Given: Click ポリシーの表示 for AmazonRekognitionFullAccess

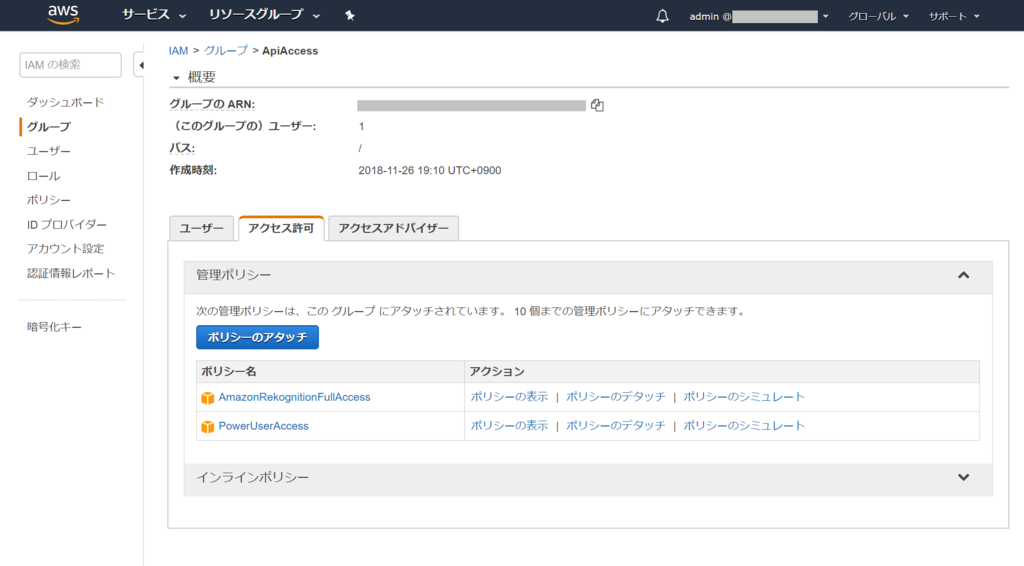Looking at the screenshot, I should point(509,397).
